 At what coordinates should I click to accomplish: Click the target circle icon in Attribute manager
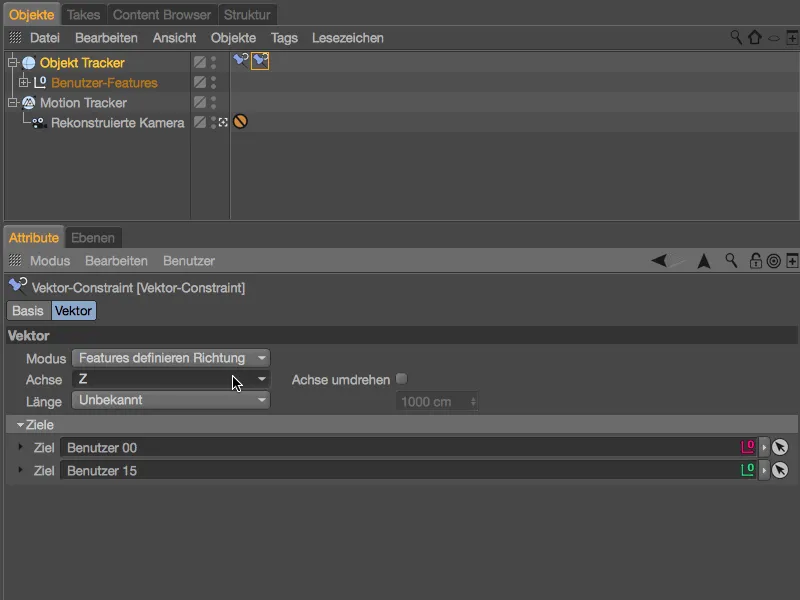774,261
